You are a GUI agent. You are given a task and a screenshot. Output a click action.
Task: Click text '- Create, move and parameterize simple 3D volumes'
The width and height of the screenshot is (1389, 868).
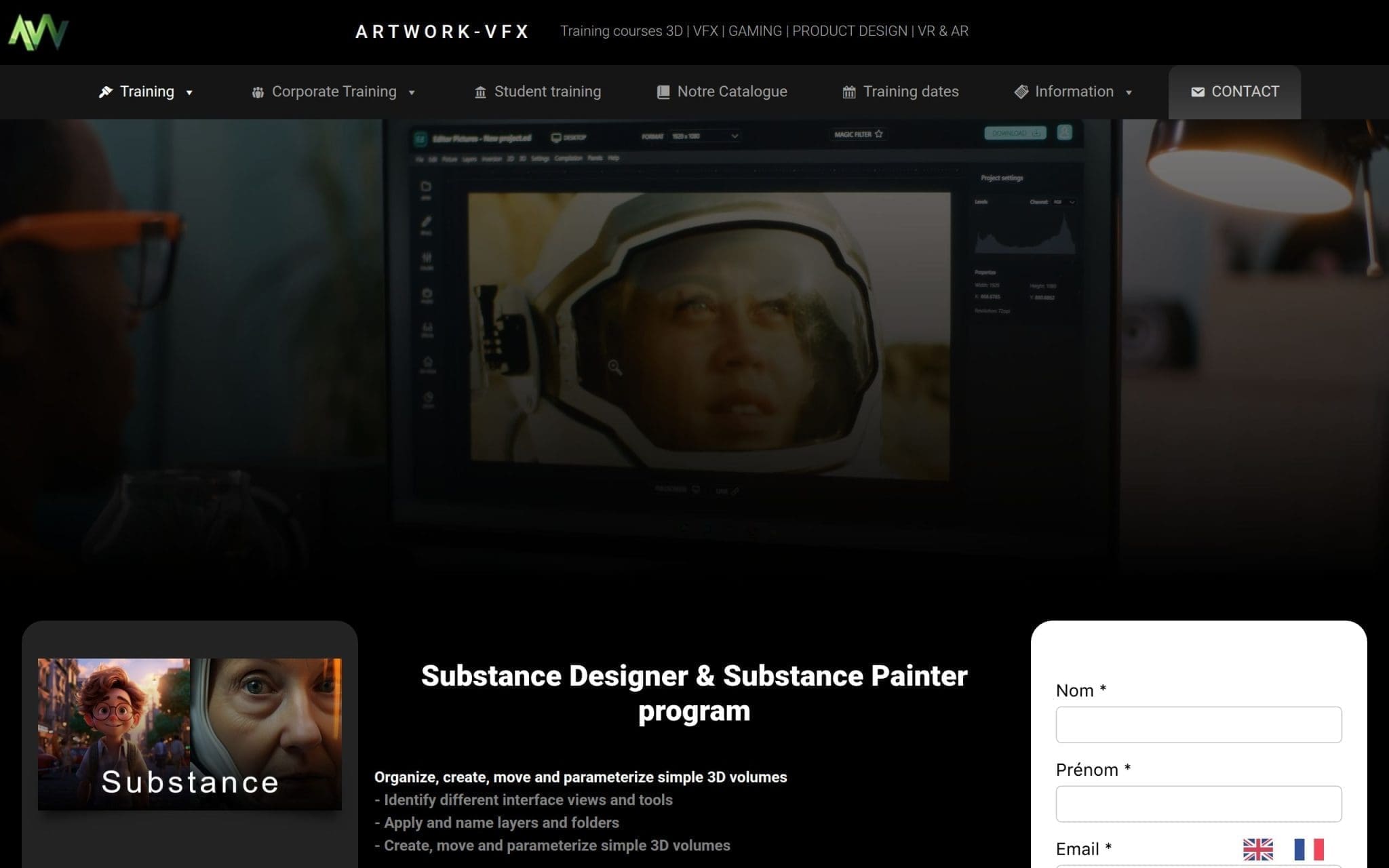pyautogui.click(x=552, y=846)
